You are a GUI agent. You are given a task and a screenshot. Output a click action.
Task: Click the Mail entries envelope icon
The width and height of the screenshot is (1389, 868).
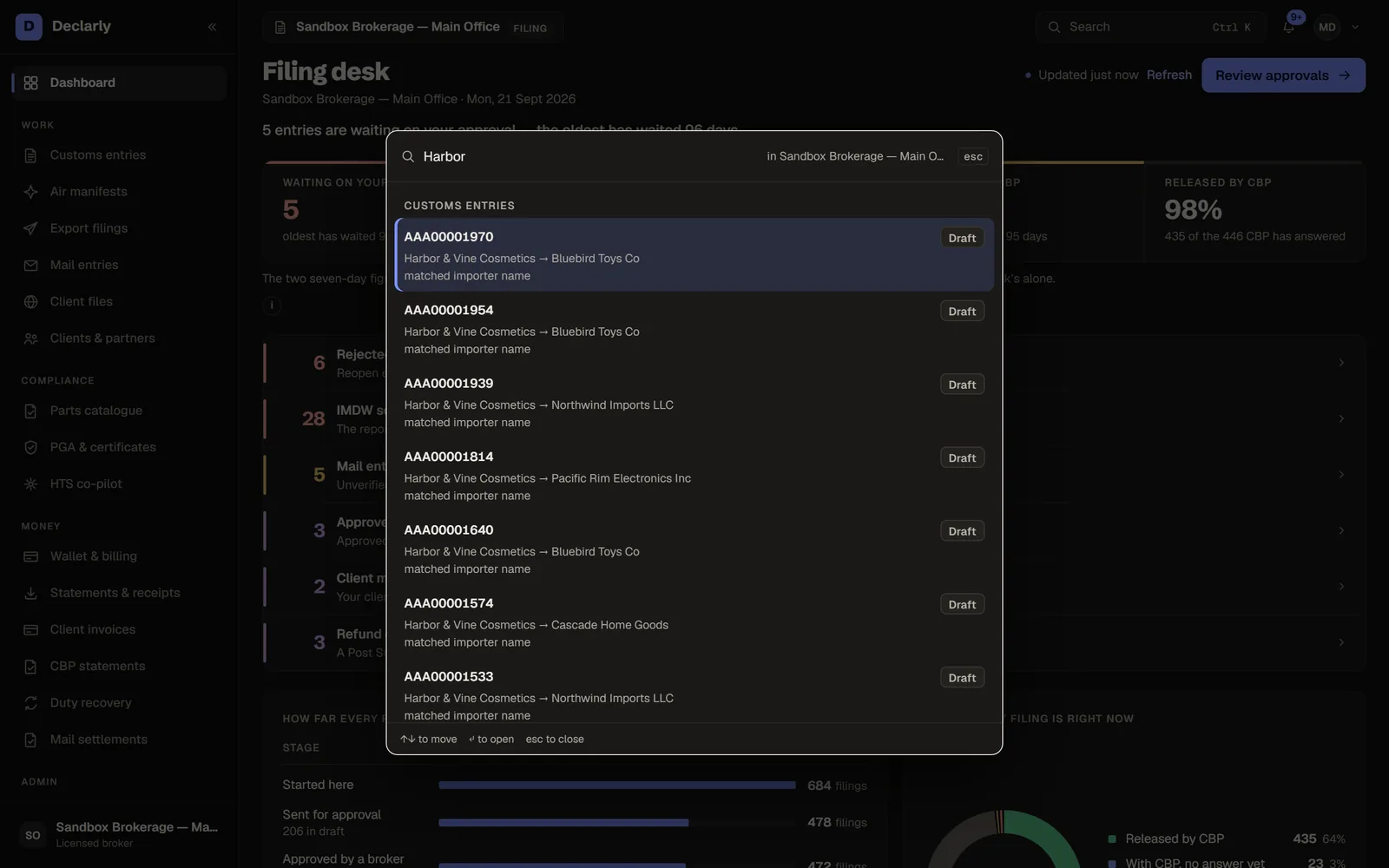coord(30,265)
